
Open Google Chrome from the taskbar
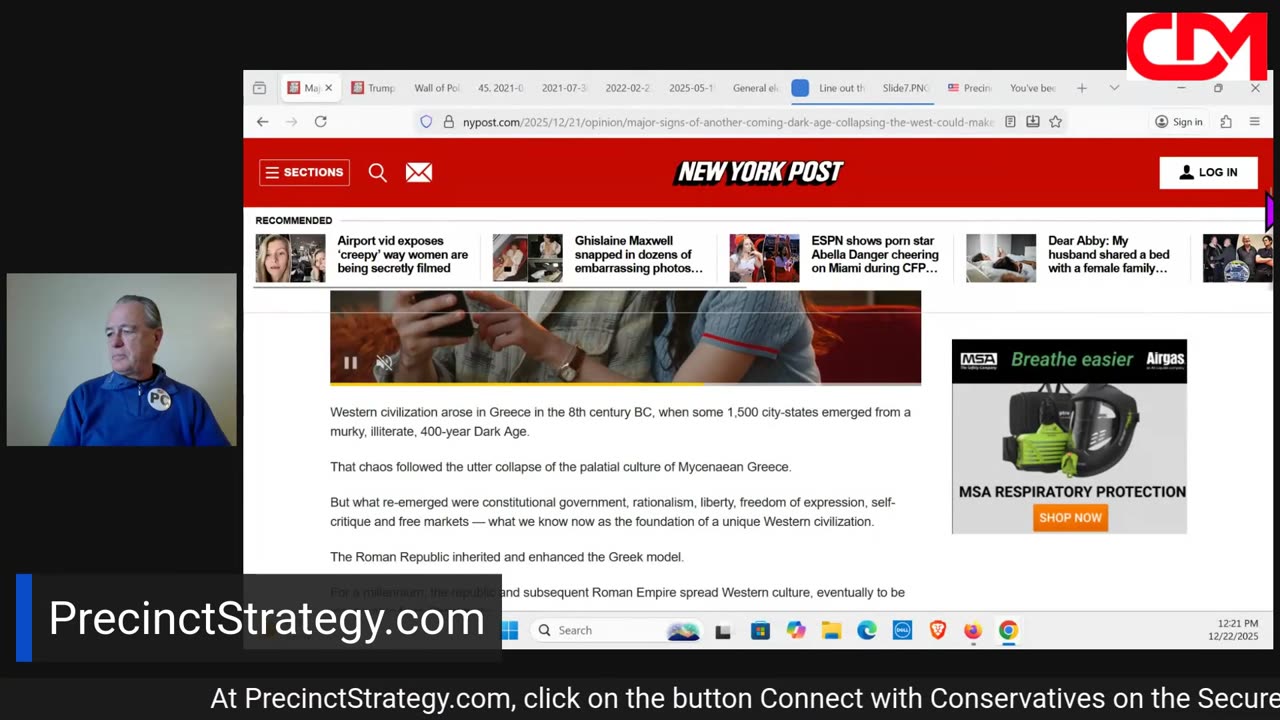(x=1008, y=631)
